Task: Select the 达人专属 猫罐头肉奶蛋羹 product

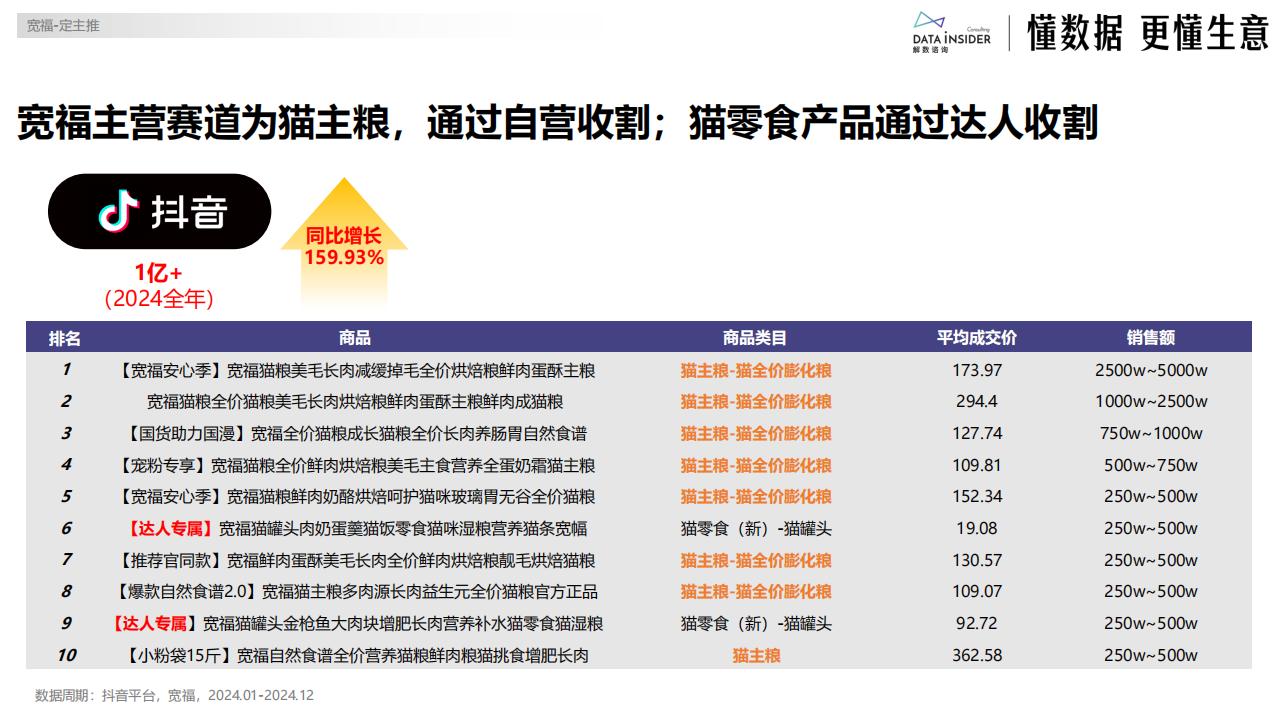Action: pyautogui.click(x=356, y=528)
